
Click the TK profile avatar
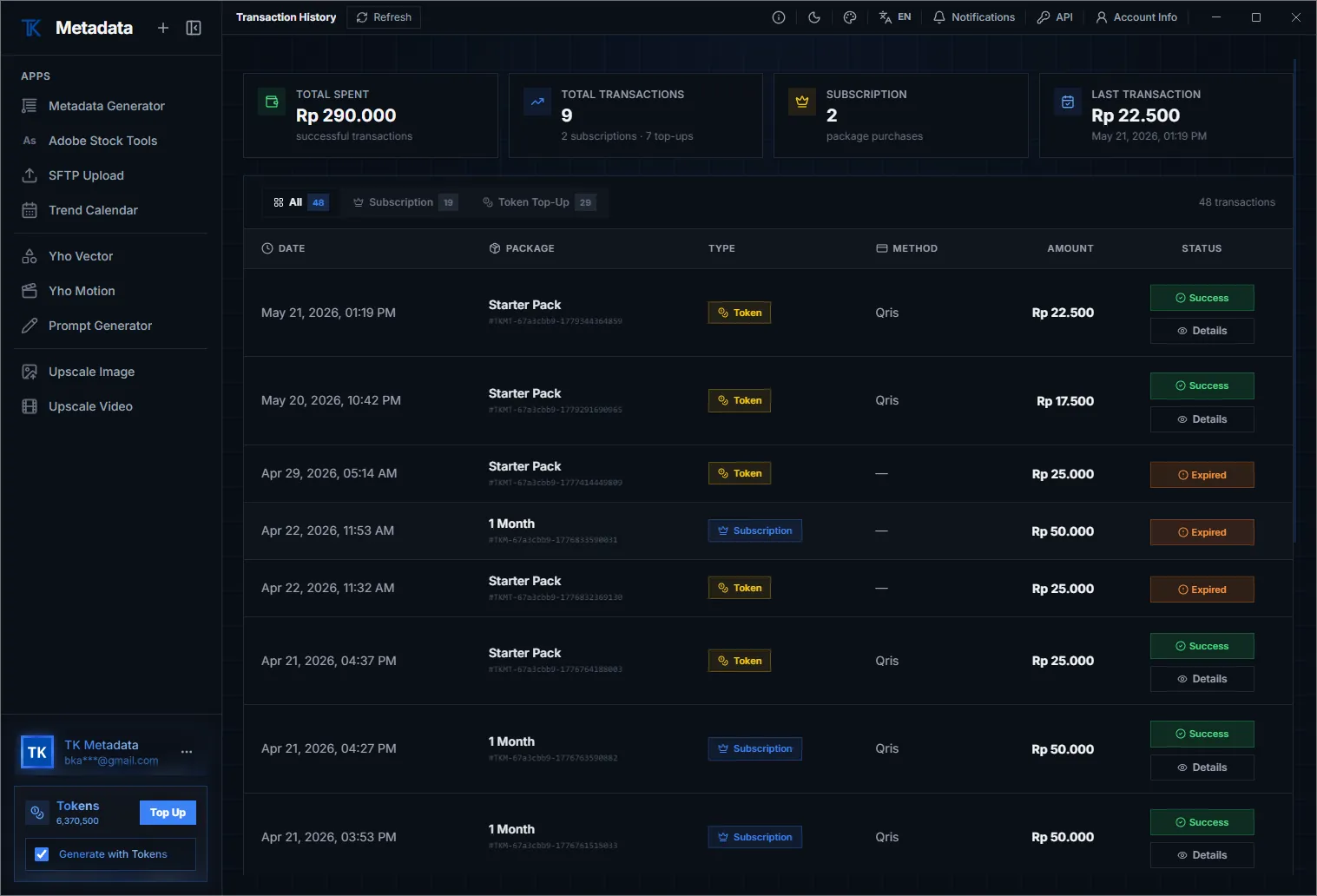37,753
